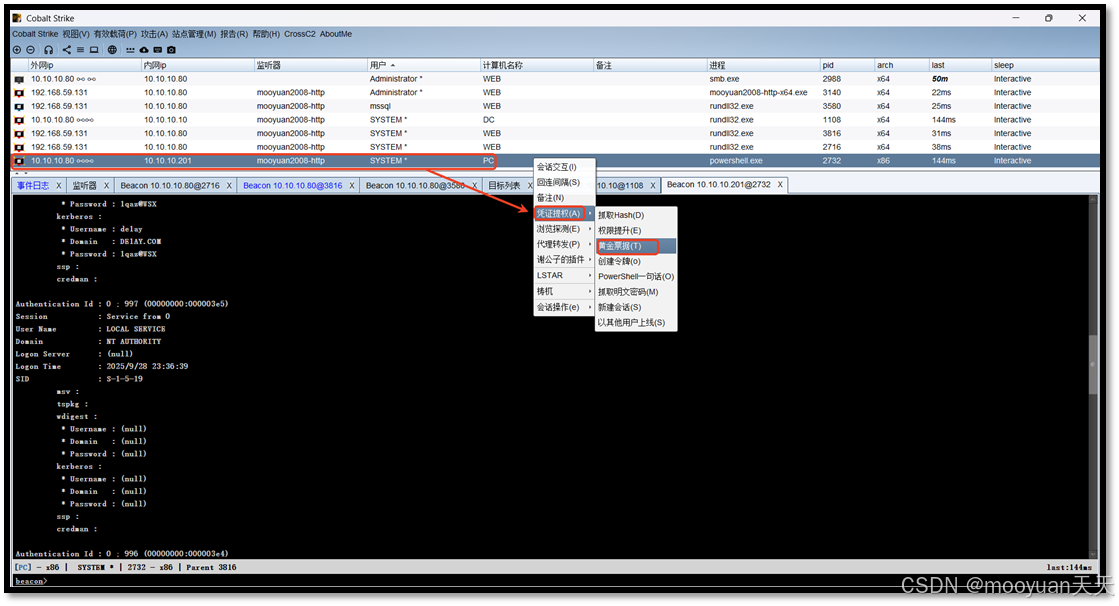Open listeners via the headphones icon
This screenshot has width=1119, height=606.
pyautogui.click(x=49, y=50)
